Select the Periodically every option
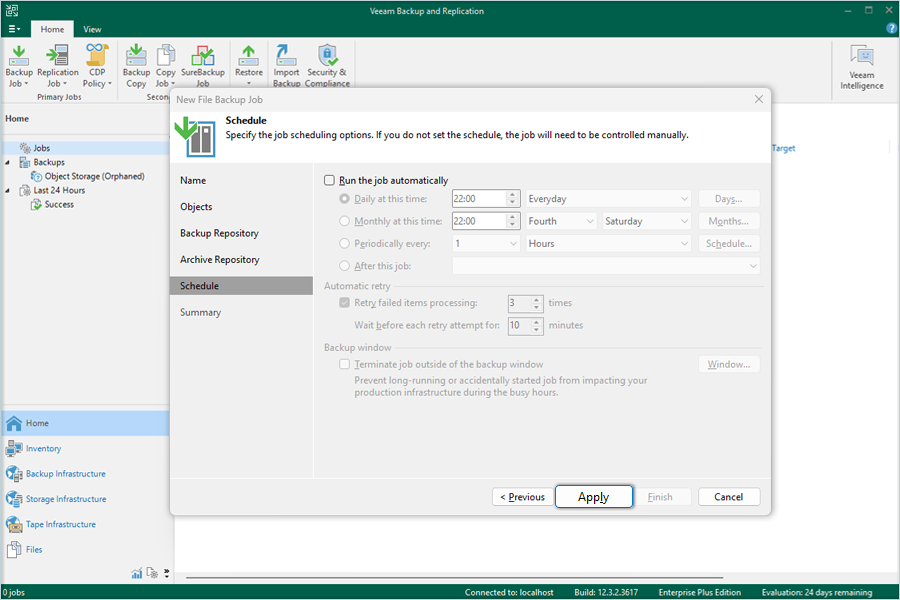The image size is (900, 600). tap(344, 243)
